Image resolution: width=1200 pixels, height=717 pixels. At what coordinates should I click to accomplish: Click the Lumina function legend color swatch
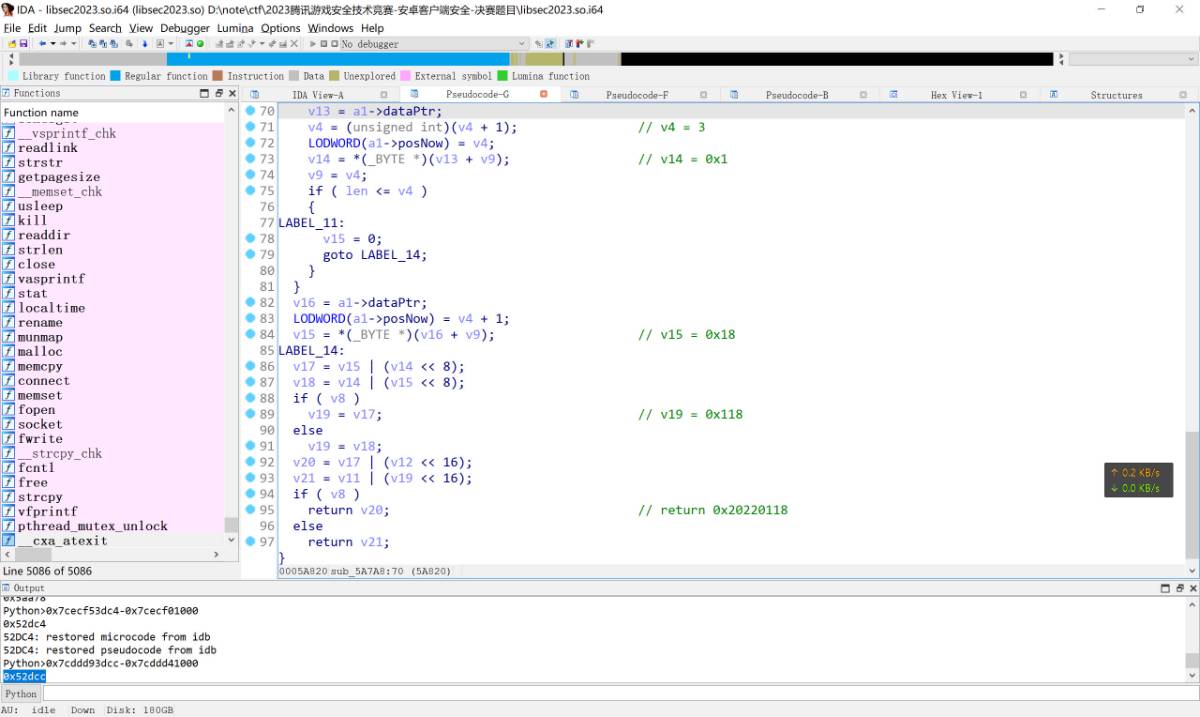click(502, 76)
